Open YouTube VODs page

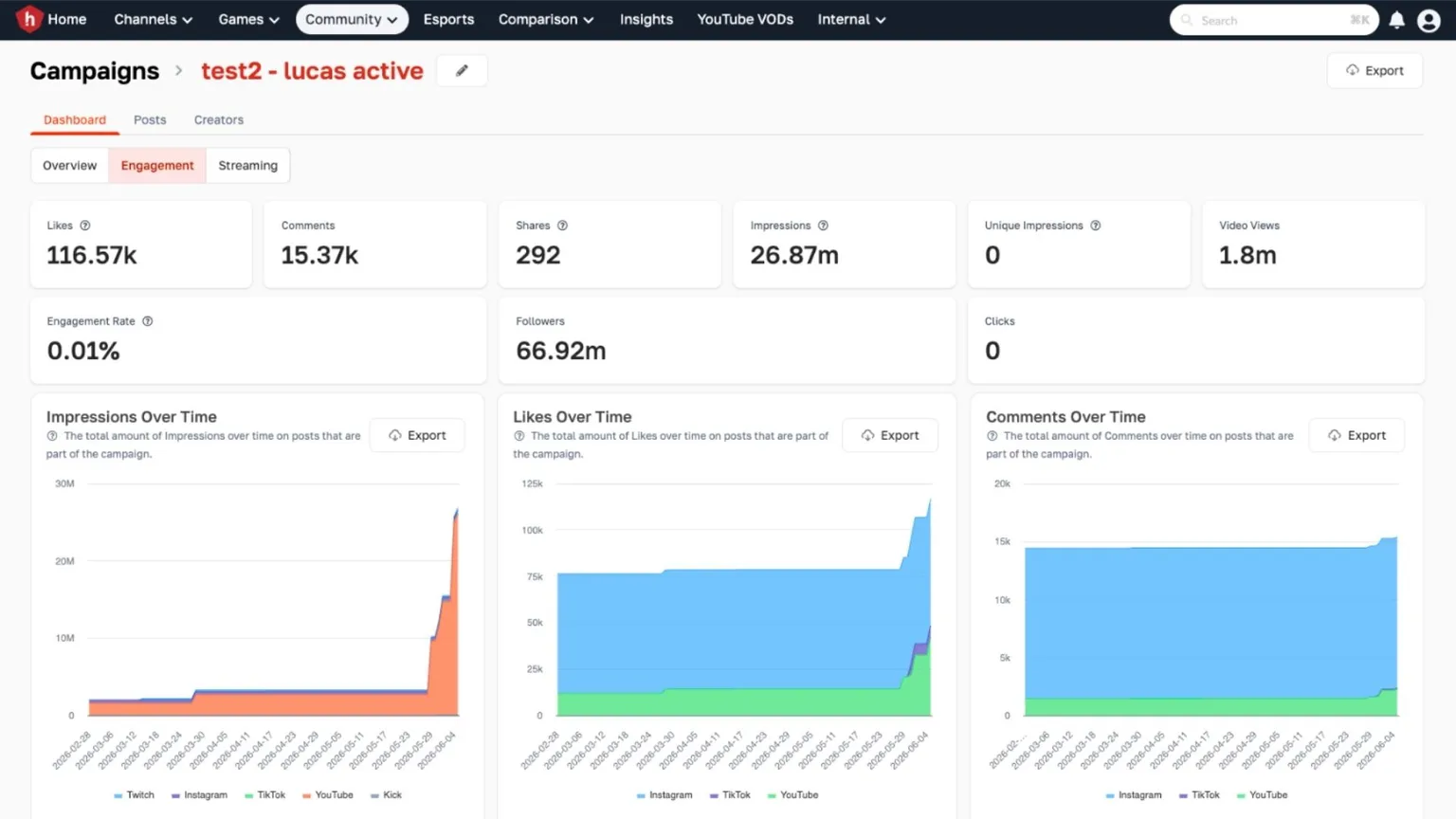point(745,19)
